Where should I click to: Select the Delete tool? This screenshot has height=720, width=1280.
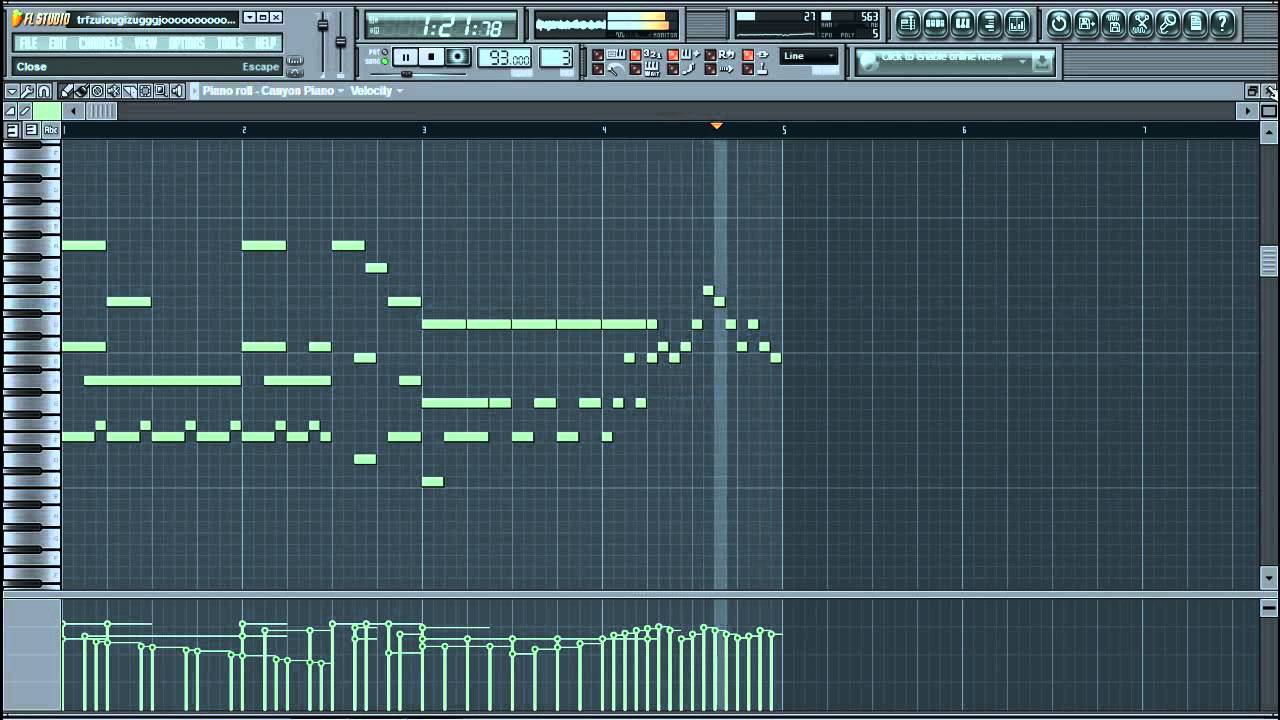pos(97,91)
